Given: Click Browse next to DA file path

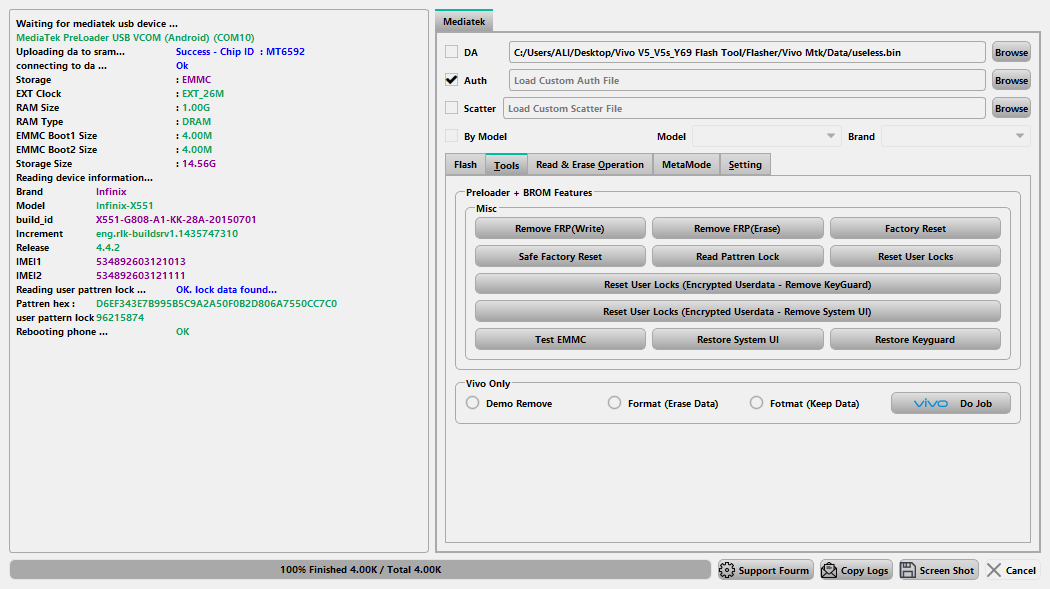Looking at the screenshot, I should [1011, 52].
